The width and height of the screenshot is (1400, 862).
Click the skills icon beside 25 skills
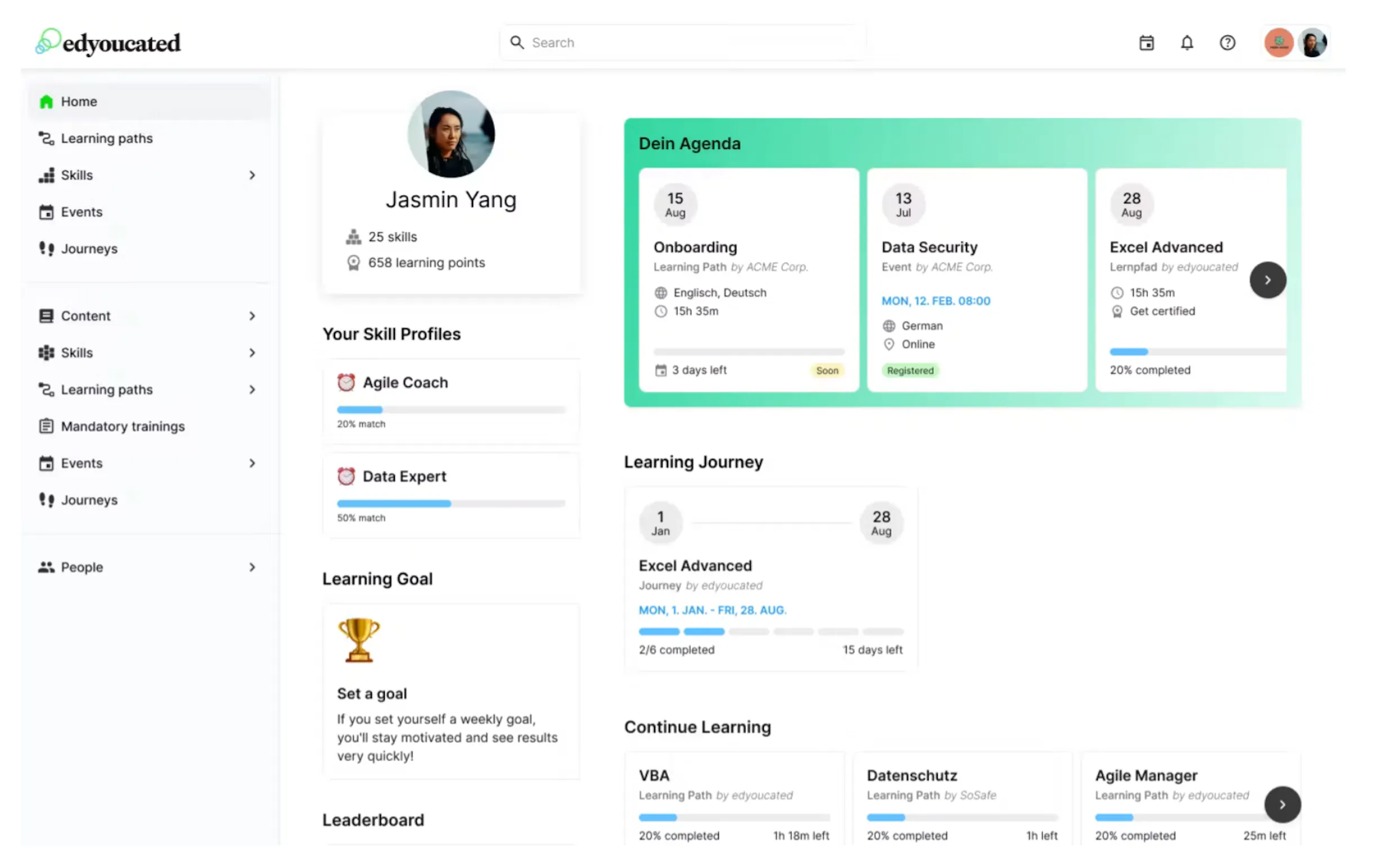point(354,237)
